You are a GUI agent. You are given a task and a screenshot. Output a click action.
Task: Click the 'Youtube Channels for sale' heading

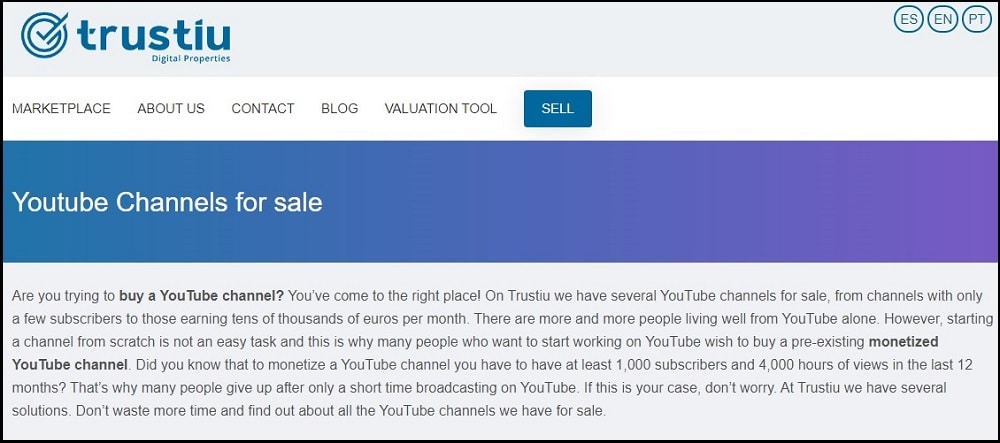coord(167,202)
